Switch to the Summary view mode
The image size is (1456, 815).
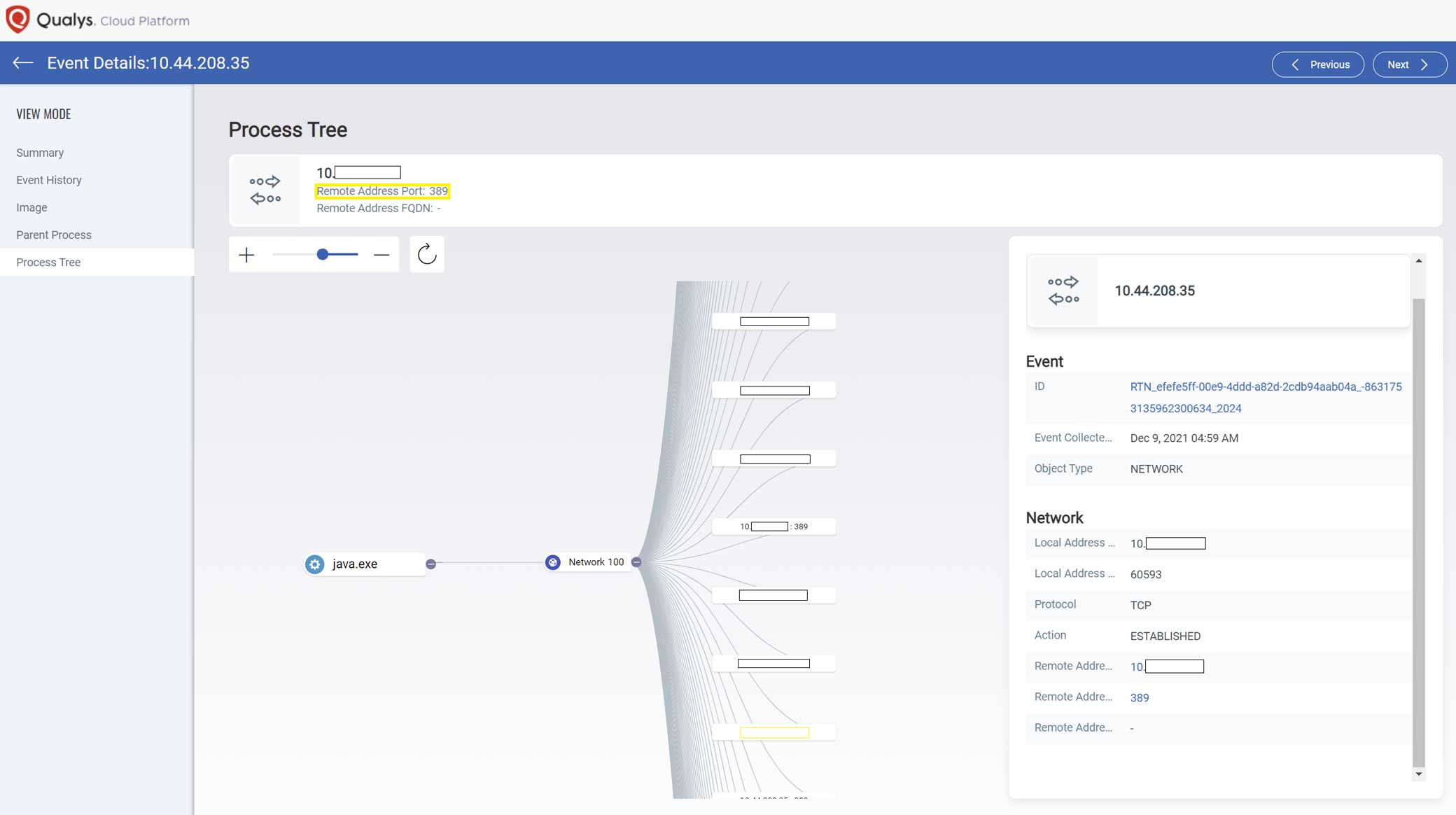click(x=40, y=153)
